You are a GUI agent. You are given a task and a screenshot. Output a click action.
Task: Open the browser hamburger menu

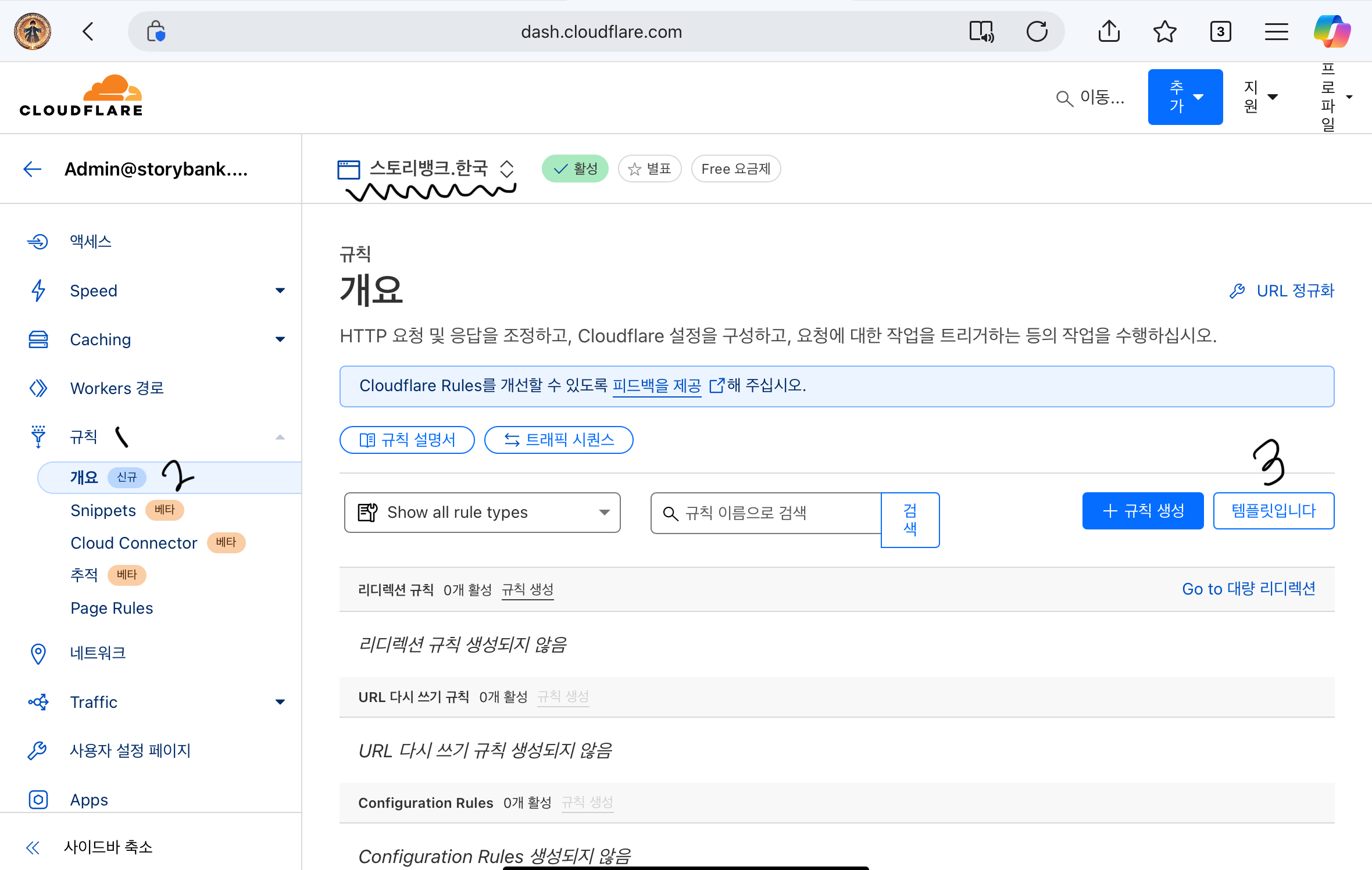pyautogui.click(x=1276, y=31)
